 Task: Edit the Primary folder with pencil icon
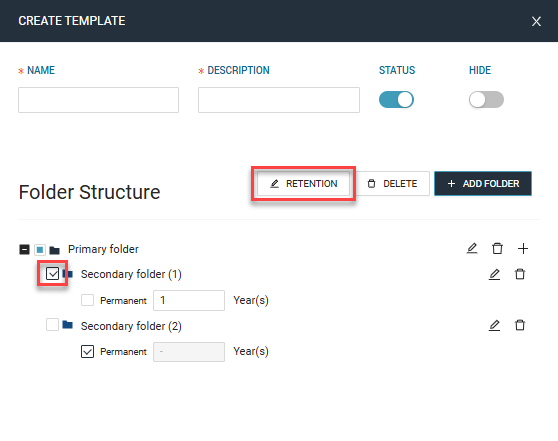tap(472, 248)
